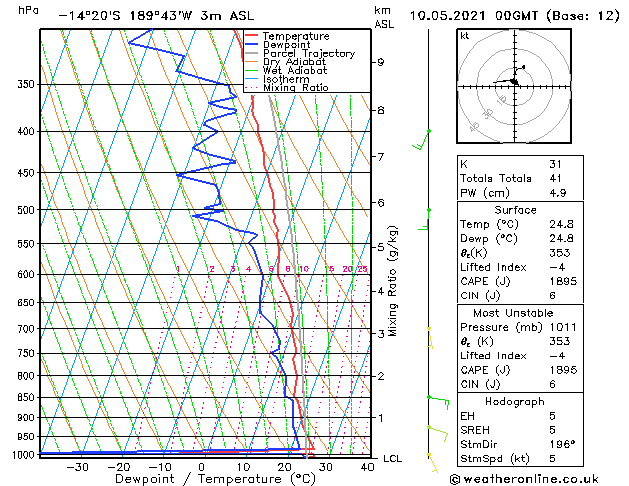Click the wind barb near 700 hPa
This screenshot has height=486, width=629.
(430, 337)
